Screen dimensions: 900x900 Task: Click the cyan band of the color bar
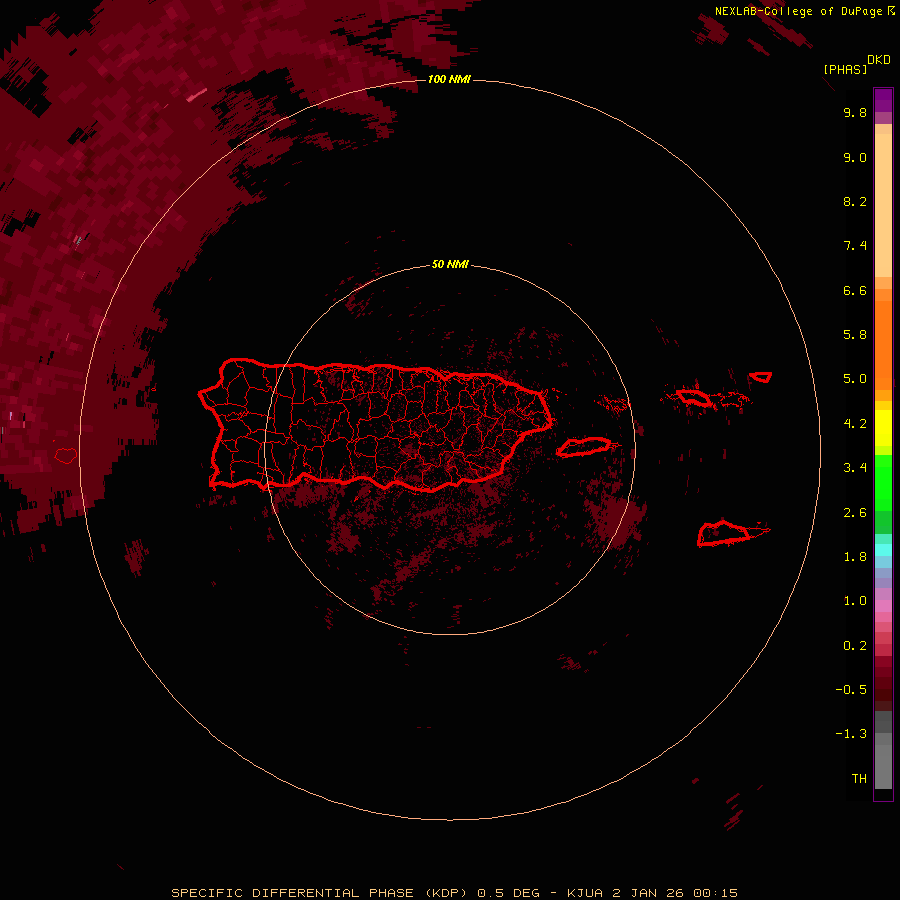point(883,550)
